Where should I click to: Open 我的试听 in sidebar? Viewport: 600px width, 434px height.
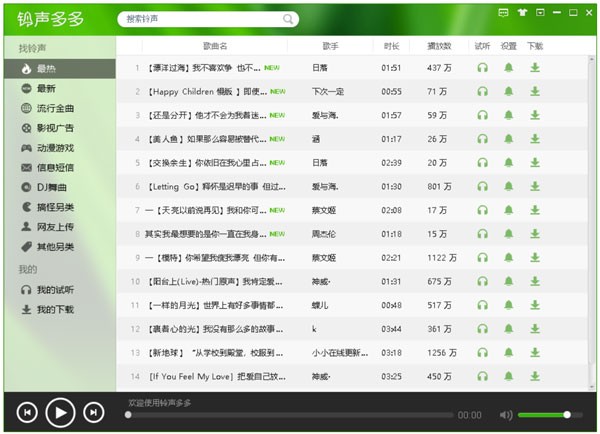coord(55,289)
